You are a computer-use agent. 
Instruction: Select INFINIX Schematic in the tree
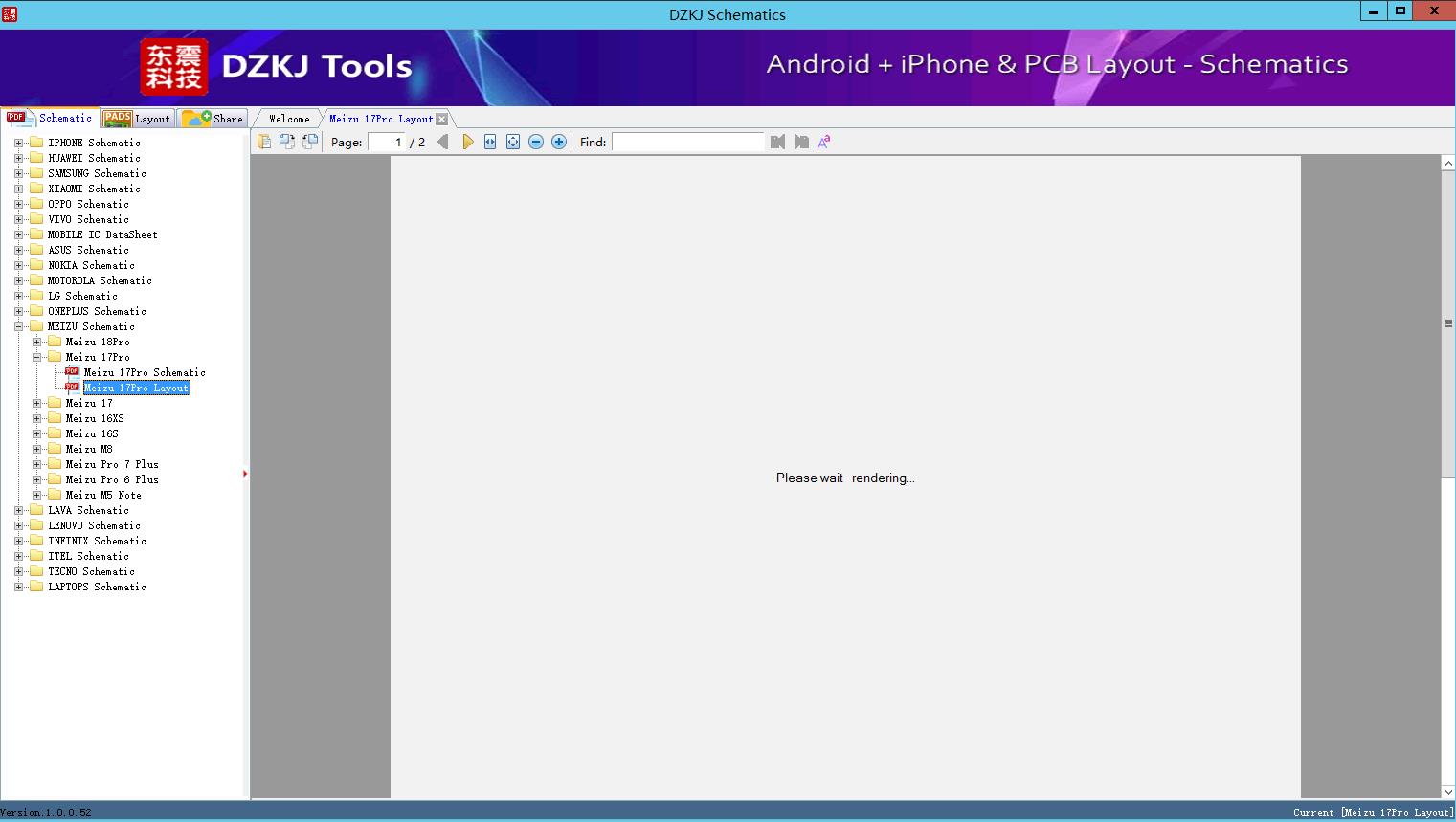click(x=97, y=541)
